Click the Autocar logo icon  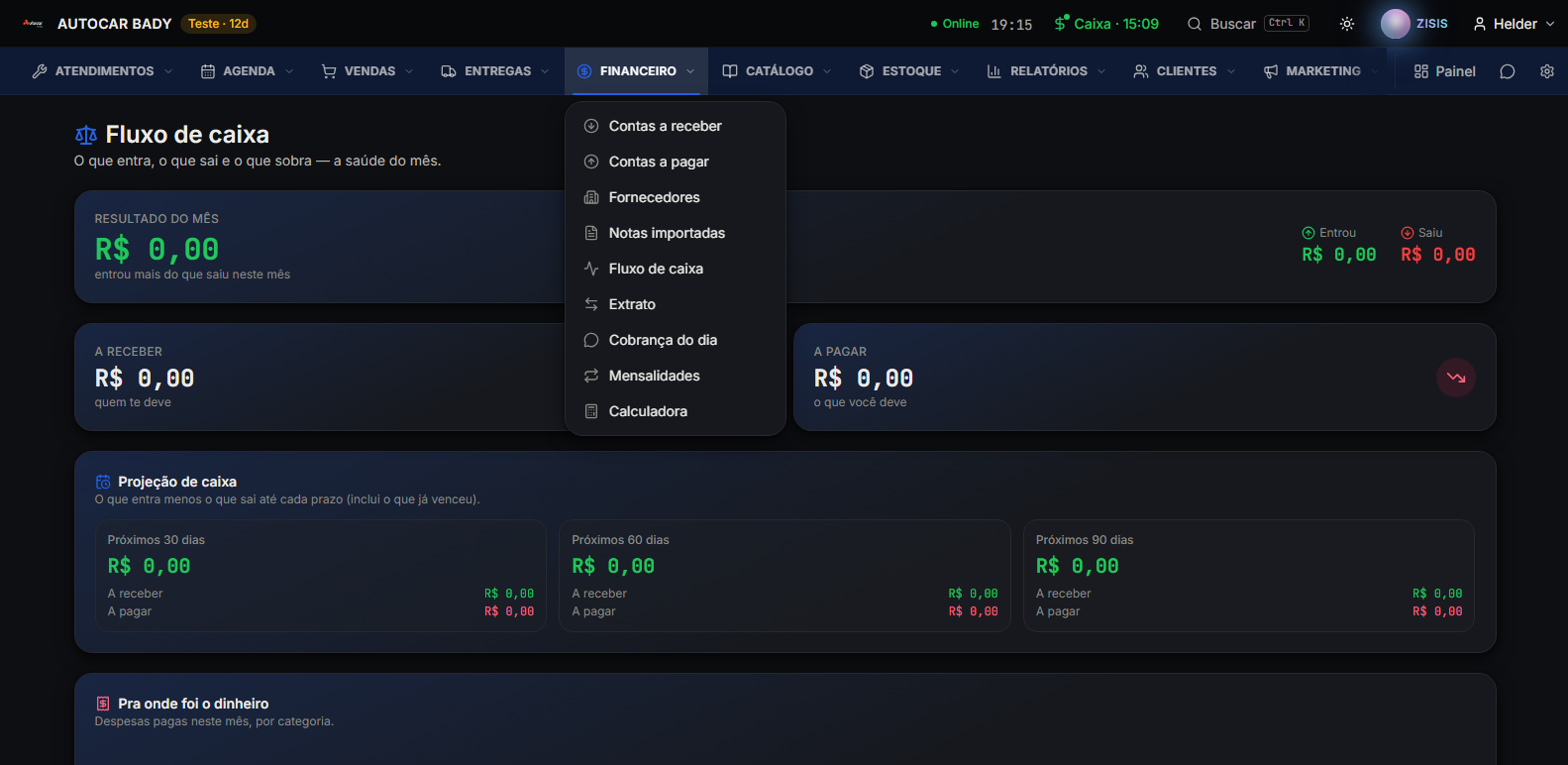click(33, 23)
